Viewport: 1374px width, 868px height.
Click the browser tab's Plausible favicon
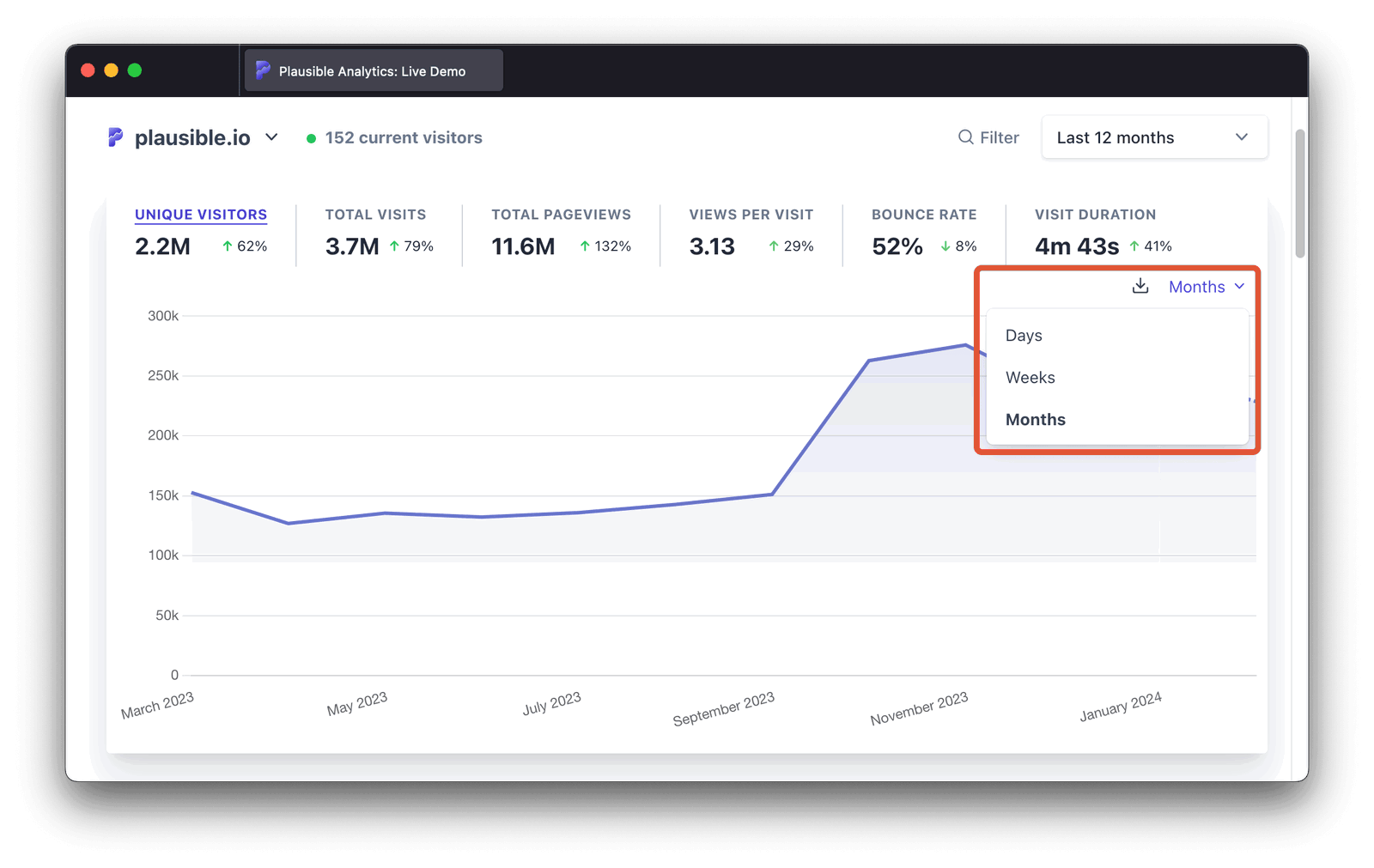point(263,70)
